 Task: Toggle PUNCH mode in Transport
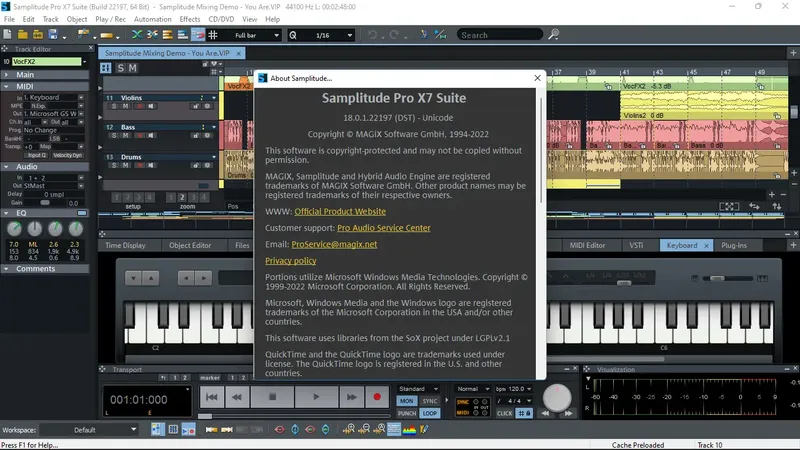coord(407,413)
